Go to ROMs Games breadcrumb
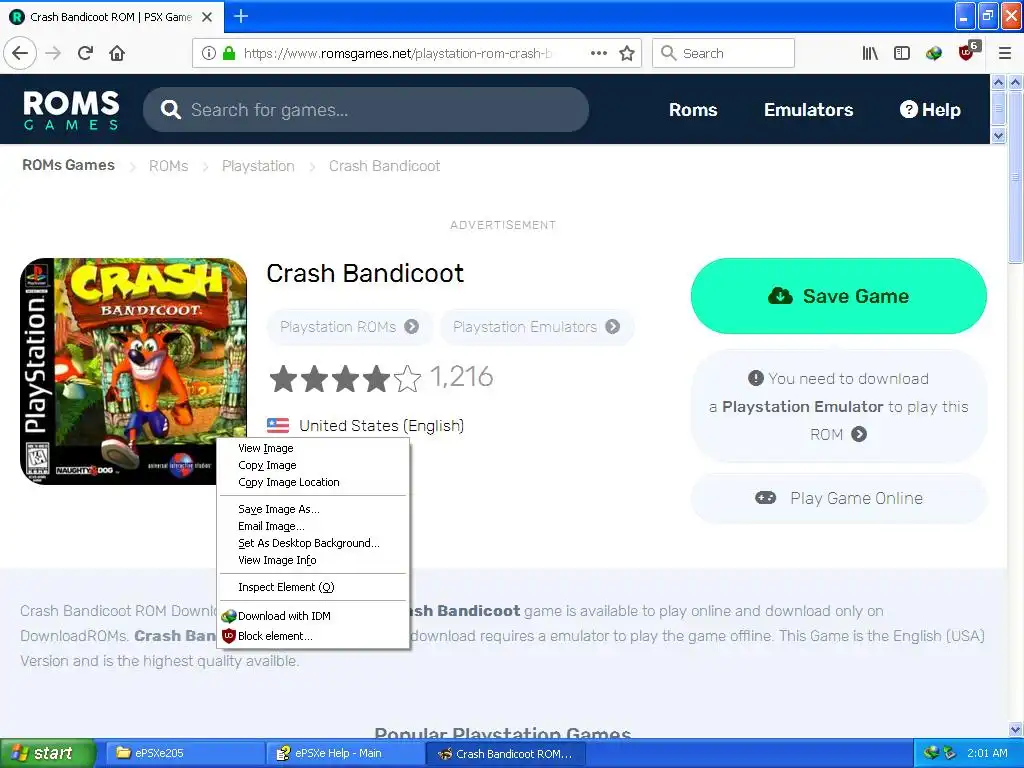Image resolution: width=1024 pixels, height=768 pixels. tap(69, 165)
